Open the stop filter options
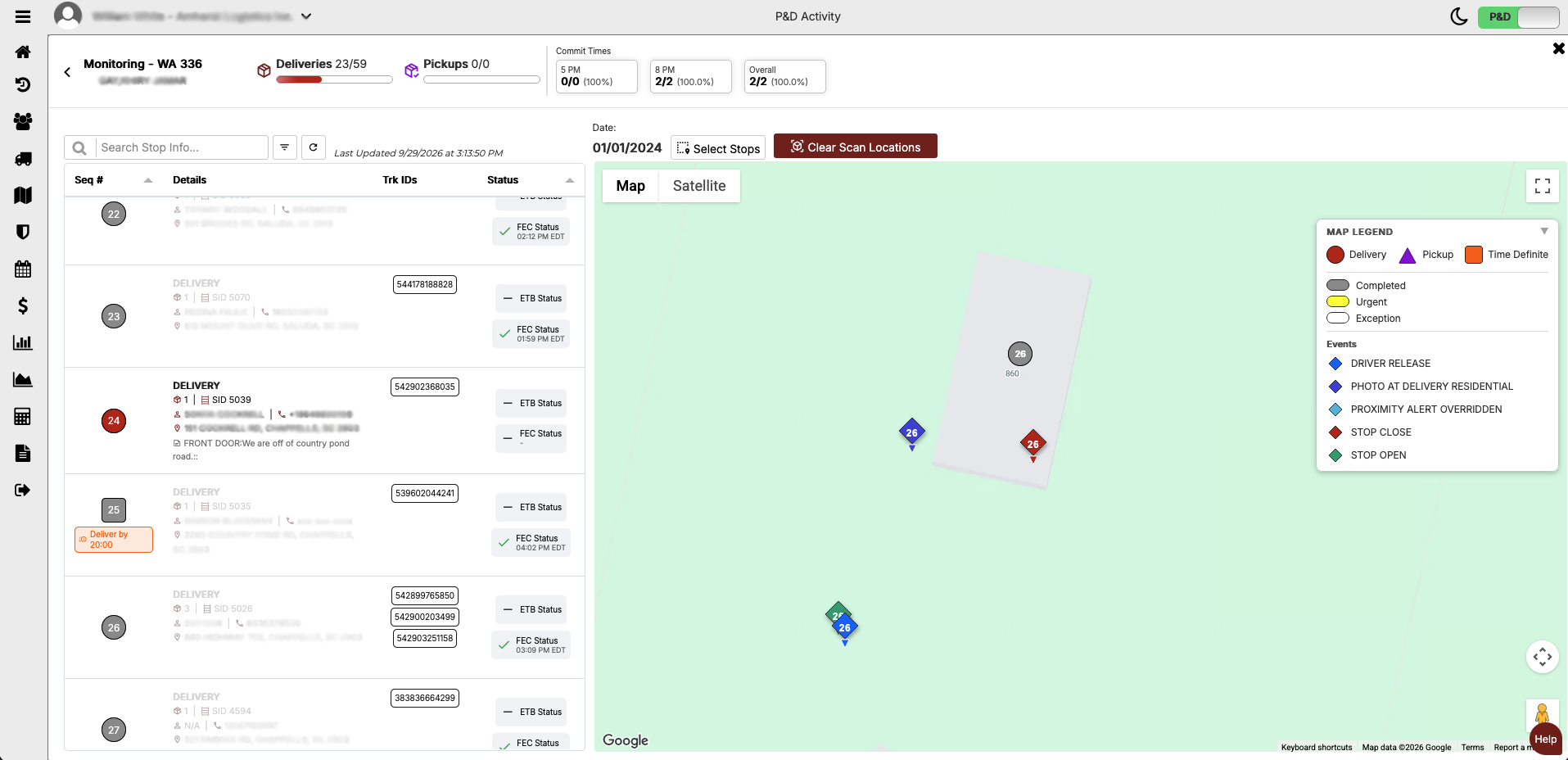This screenshot has height=760, width=1568. pyautogui.click(x=284, y=147)
